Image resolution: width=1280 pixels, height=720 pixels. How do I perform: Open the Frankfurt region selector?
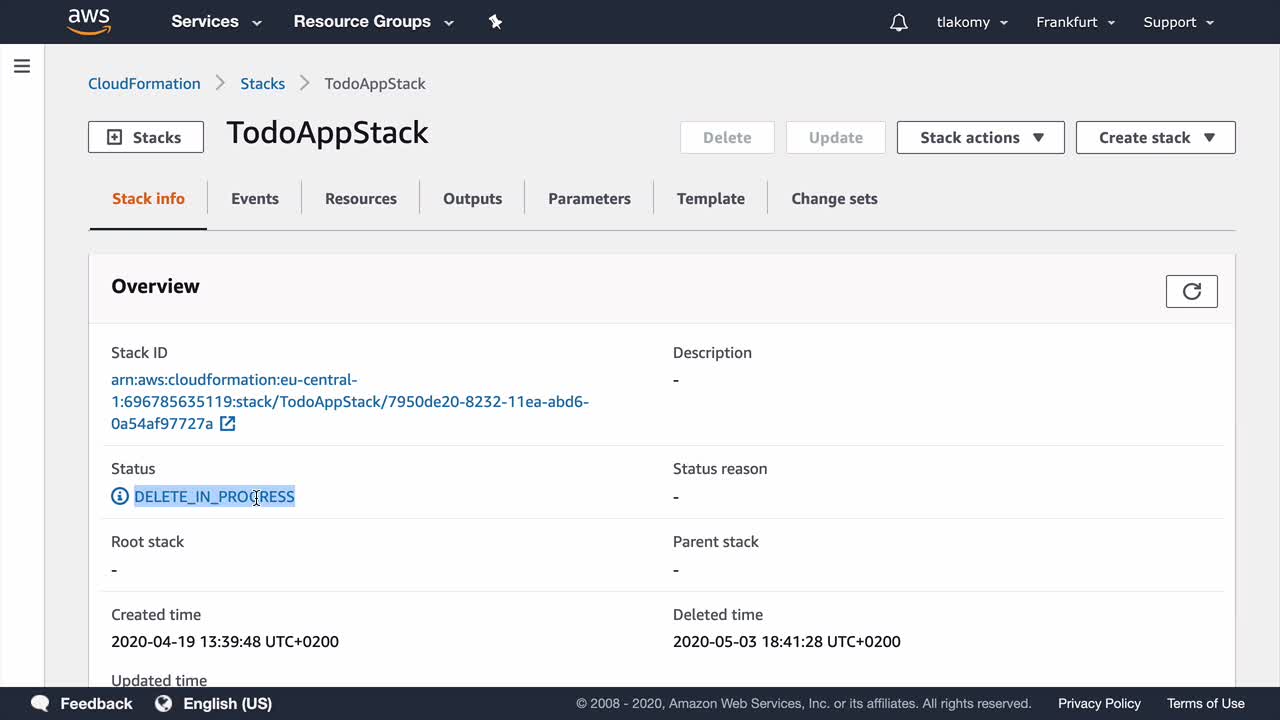click(1075, 22)
